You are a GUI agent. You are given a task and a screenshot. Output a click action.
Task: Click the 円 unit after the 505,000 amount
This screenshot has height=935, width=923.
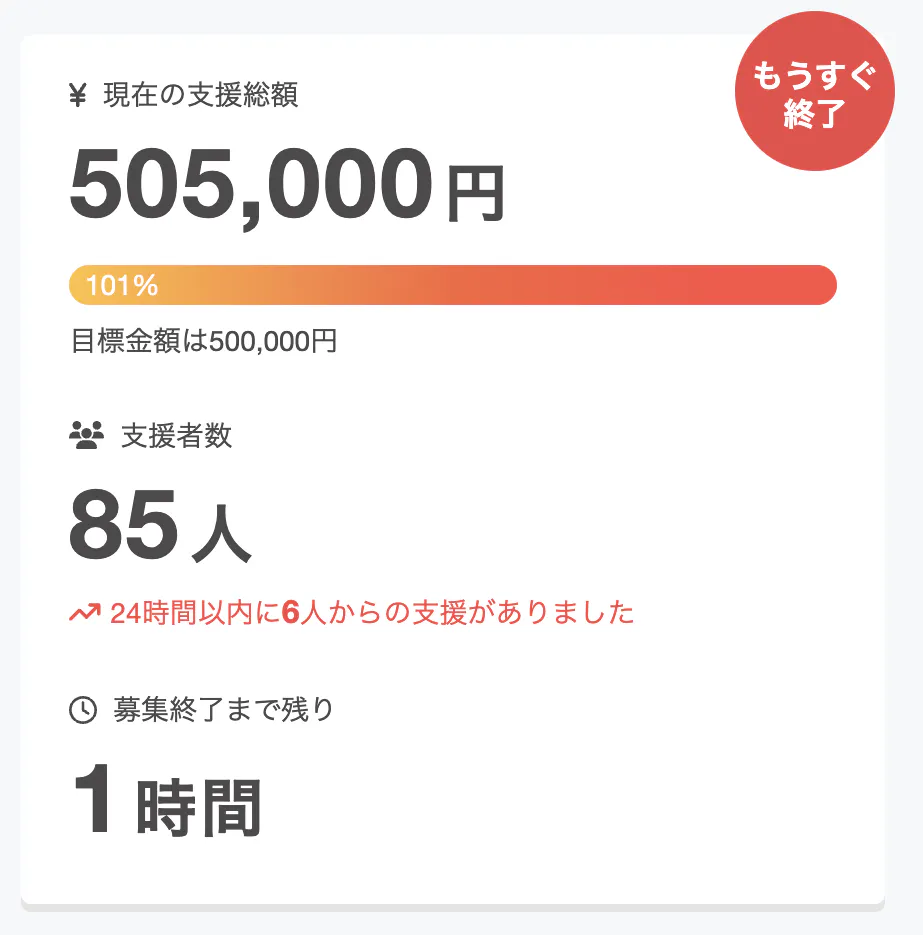(475, 197)
